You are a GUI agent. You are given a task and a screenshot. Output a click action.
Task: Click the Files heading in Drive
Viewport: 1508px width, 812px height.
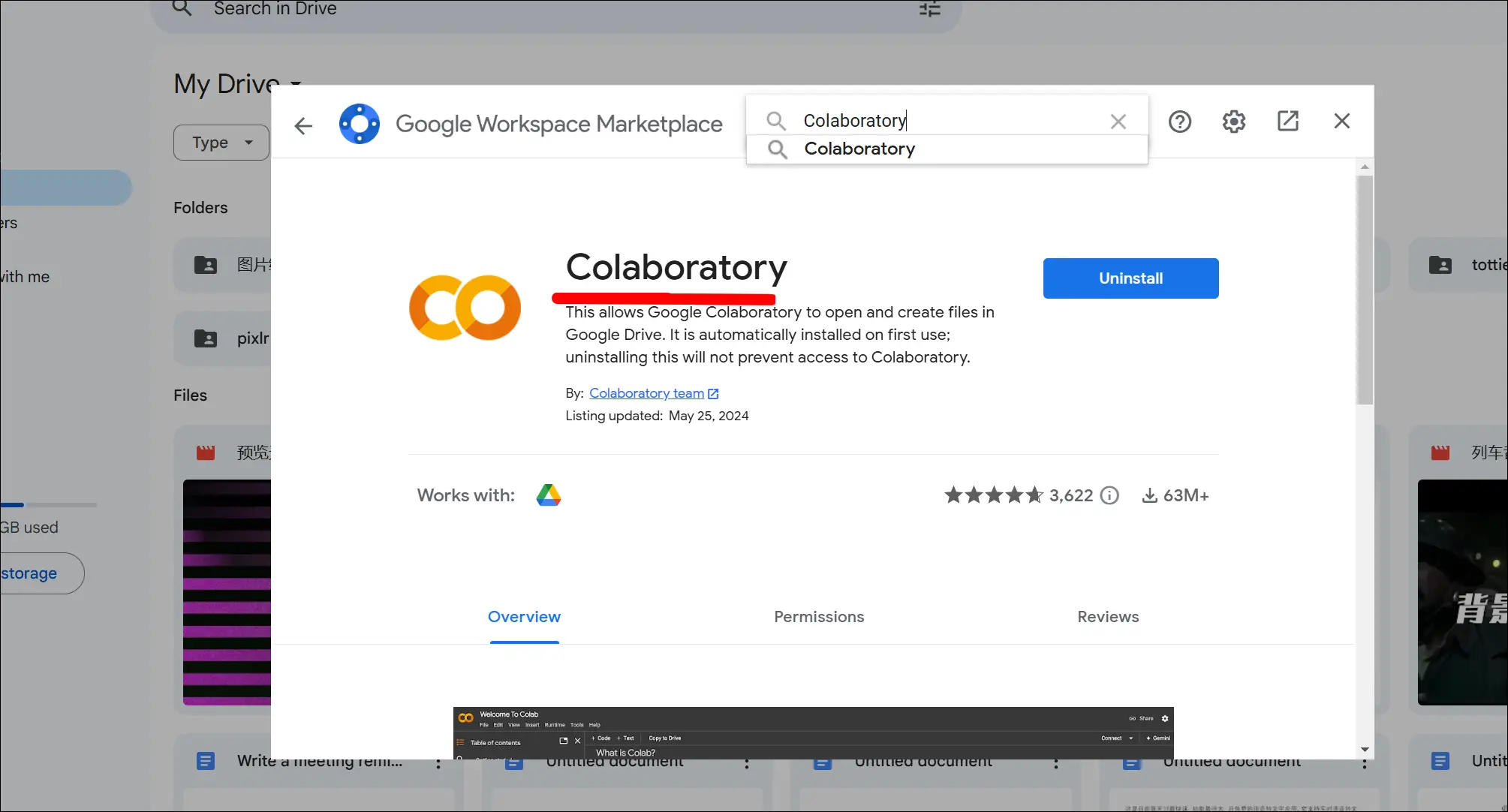[x=190, y=395]
